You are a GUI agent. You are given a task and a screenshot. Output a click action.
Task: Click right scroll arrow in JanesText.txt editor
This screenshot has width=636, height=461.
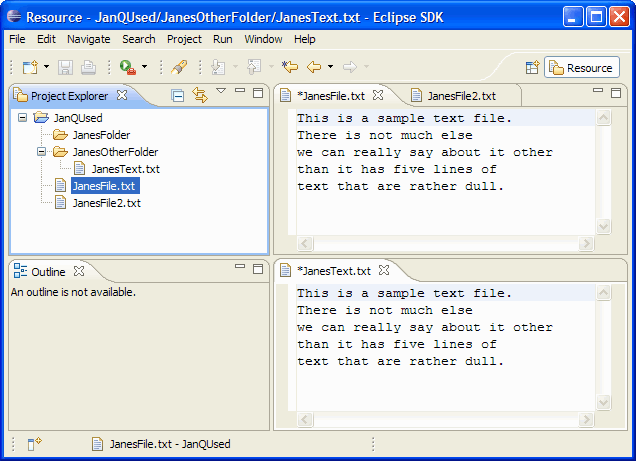pyautogui.click(x=586, y=419)
